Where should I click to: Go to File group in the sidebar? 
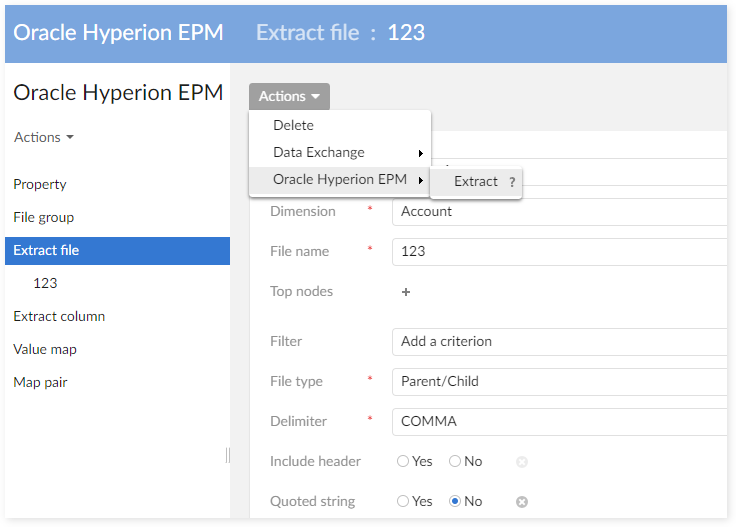[44, 217]
